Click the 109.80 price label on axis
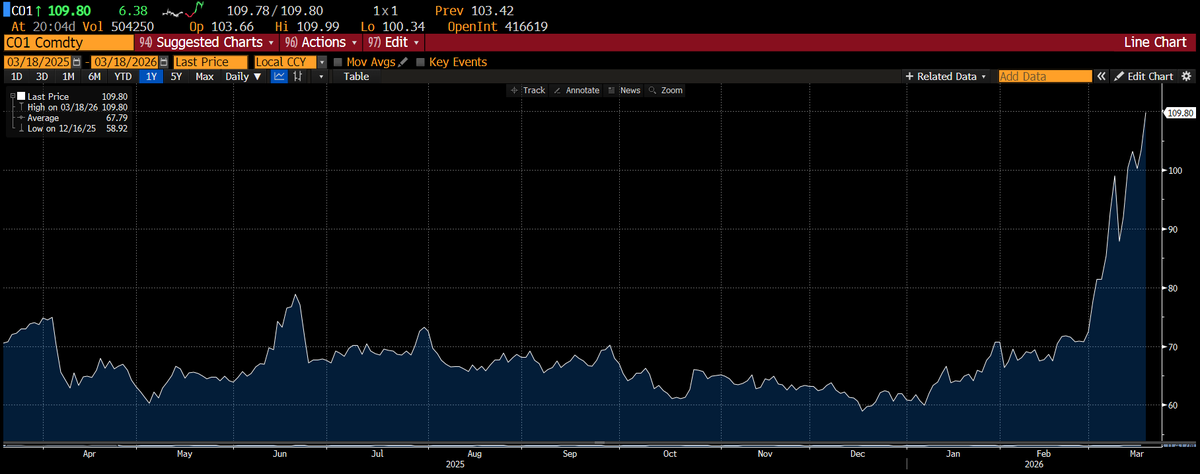The image size is (1200, 474). coord(1181,113)
